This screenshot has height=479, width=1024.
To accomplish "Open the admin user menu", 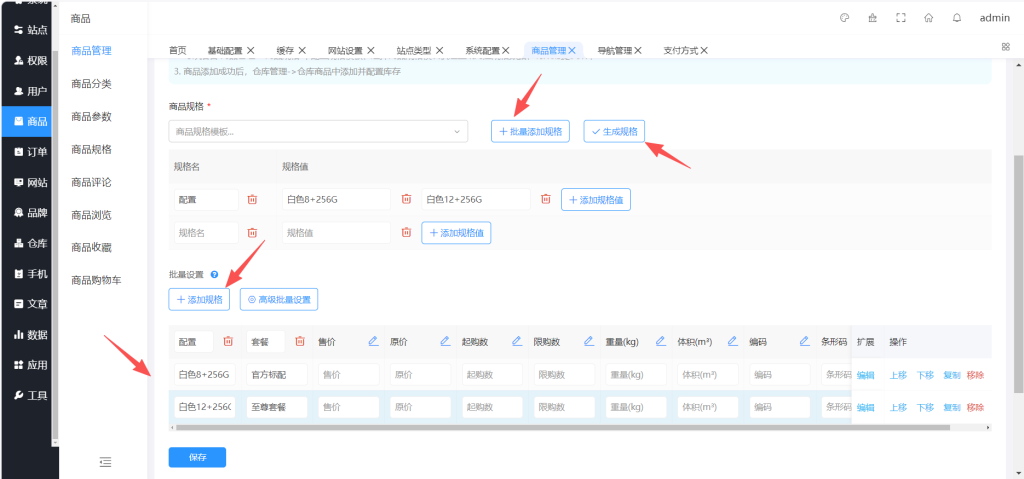I will (x=995, y=18).
